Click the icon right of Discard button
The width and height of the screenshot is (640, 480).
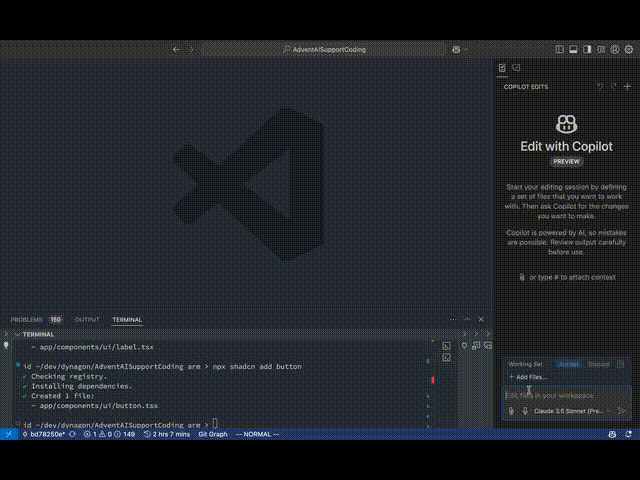[620, 364]
